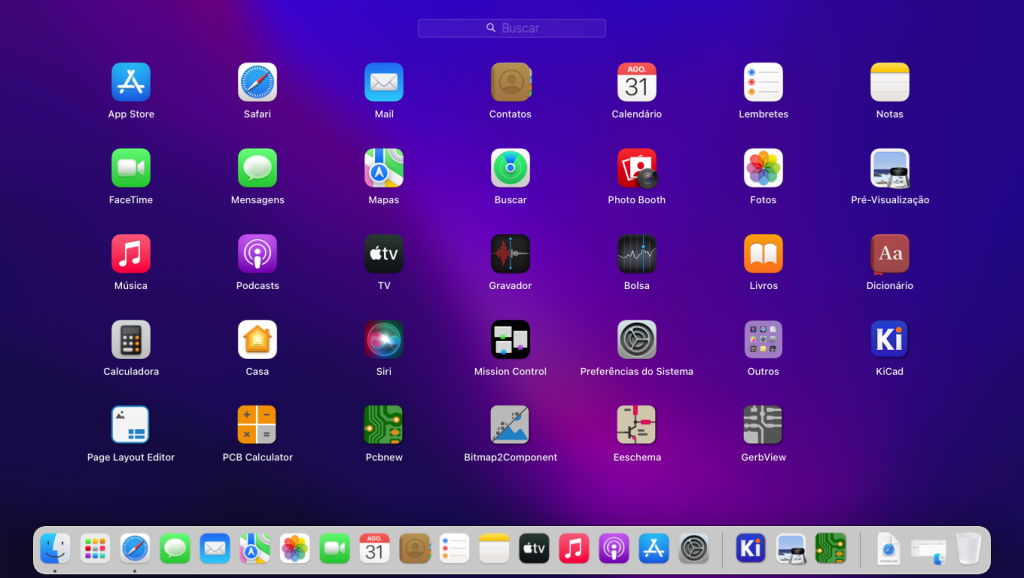Image resolution: width=1024 pixels, height=578 pixels.
Task: Launch the Bolsa stocks app
Action: (x=637, y=253)
